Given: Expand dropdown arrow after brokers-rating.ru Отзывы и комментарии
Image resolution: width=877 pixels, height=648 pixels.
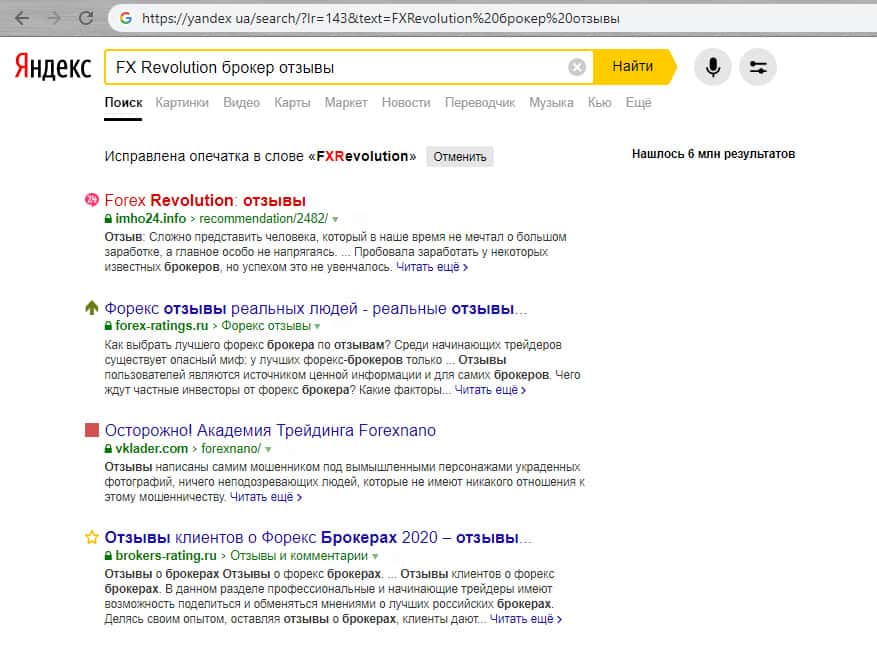Looking at the screenshot, I should pyautogui.click(x=375, y=556).
